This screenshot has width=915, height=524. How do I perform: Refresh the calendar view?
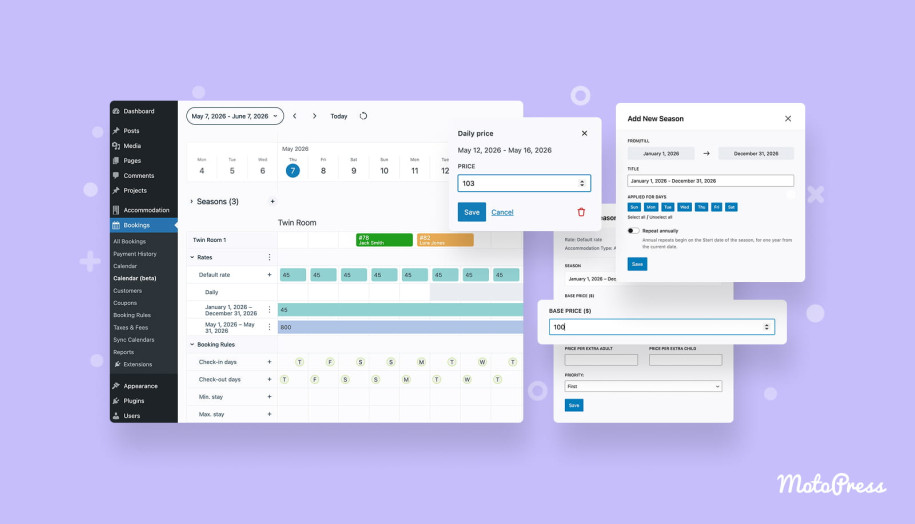pyautogui.click(x=364, y=116)
